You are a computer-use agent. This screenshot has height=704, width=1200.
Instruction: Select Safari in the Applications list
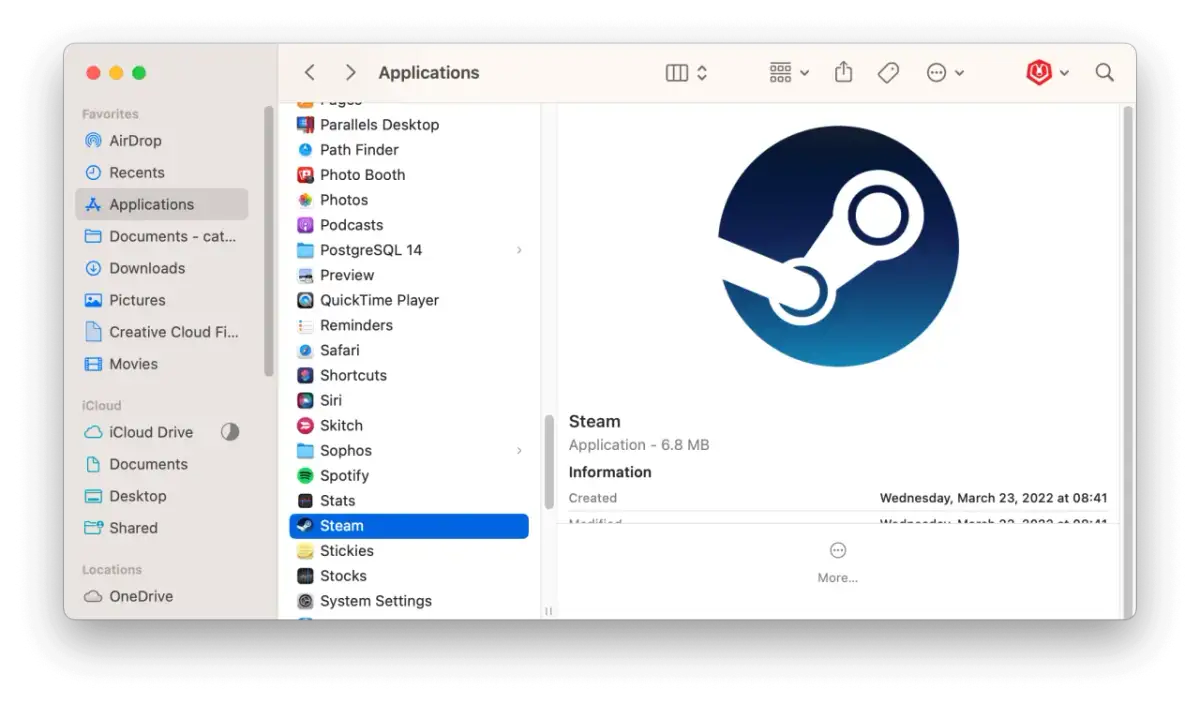click(x=340, y=350)
